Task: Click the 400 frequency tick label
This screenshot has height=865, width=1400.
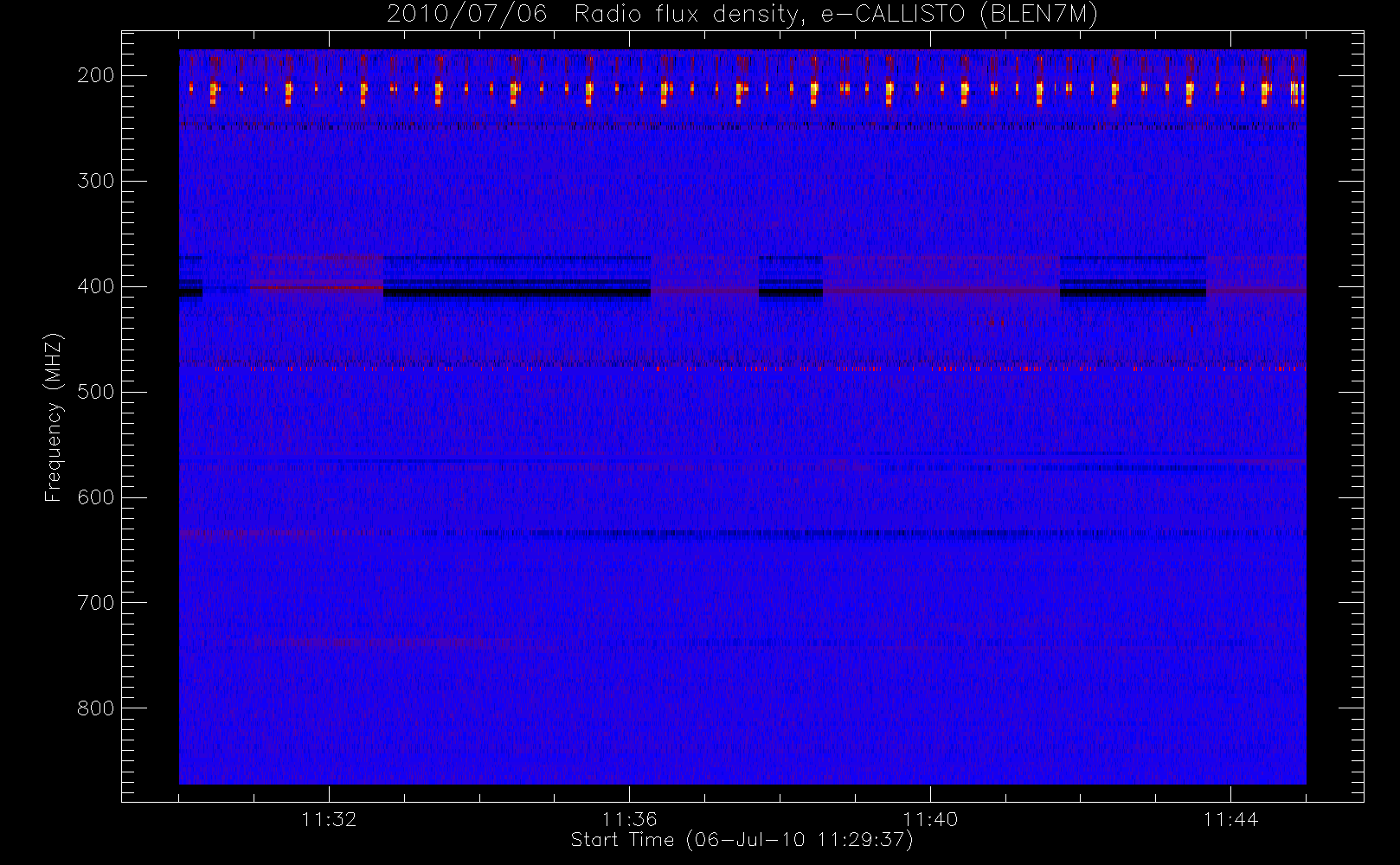Action: pos(96,286)
